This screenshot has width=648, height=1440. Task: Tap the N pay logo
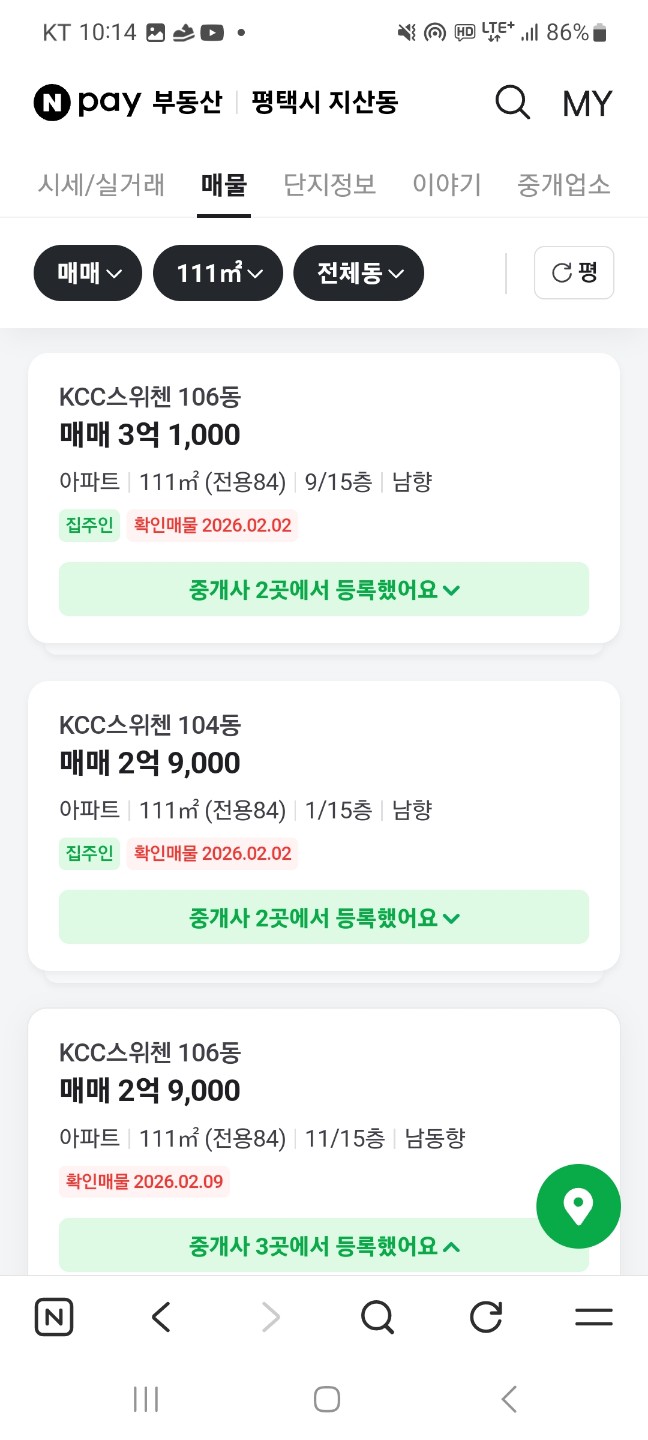point(87,103)
